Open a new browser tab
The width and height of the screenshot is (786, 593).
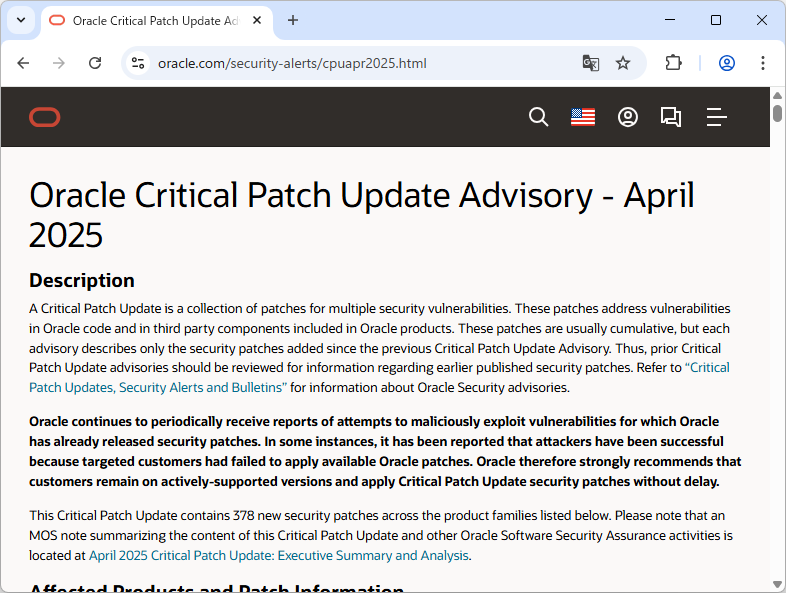coord(293,21)
